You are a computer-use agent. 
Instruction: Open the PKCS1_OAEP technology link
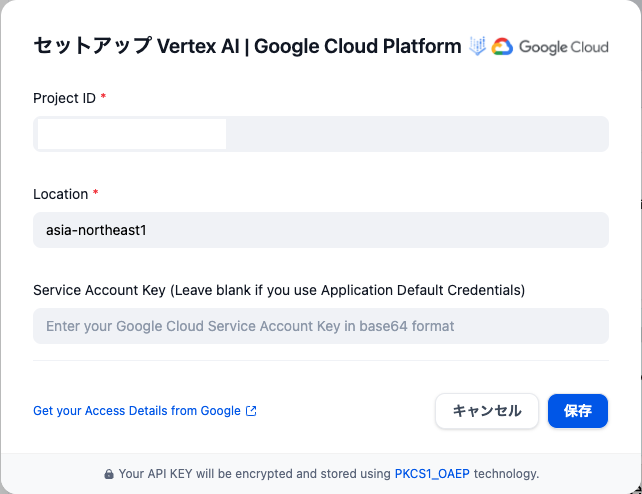tap(432, 474)
